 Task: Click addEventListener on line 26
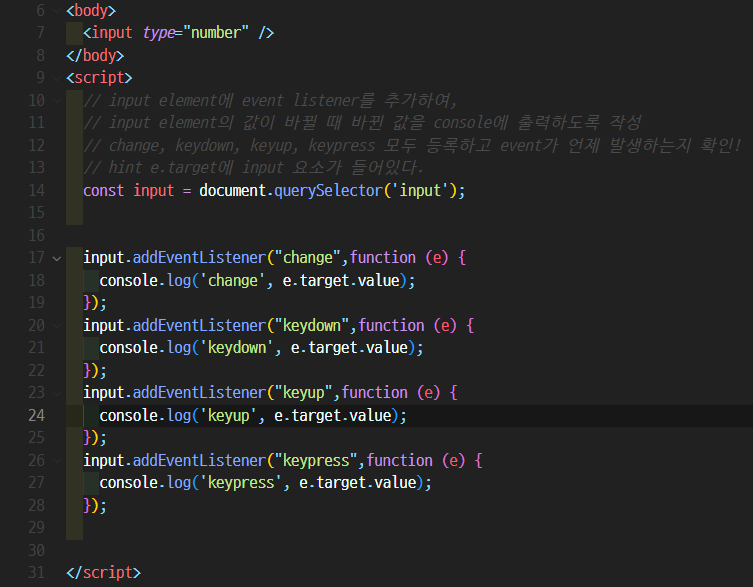(x=199, y=461)
